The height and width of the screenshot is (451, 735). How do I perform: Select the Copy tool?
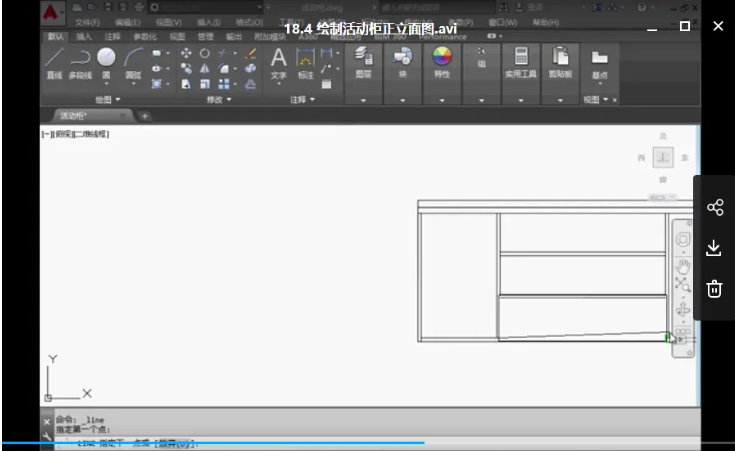(186, 68)
